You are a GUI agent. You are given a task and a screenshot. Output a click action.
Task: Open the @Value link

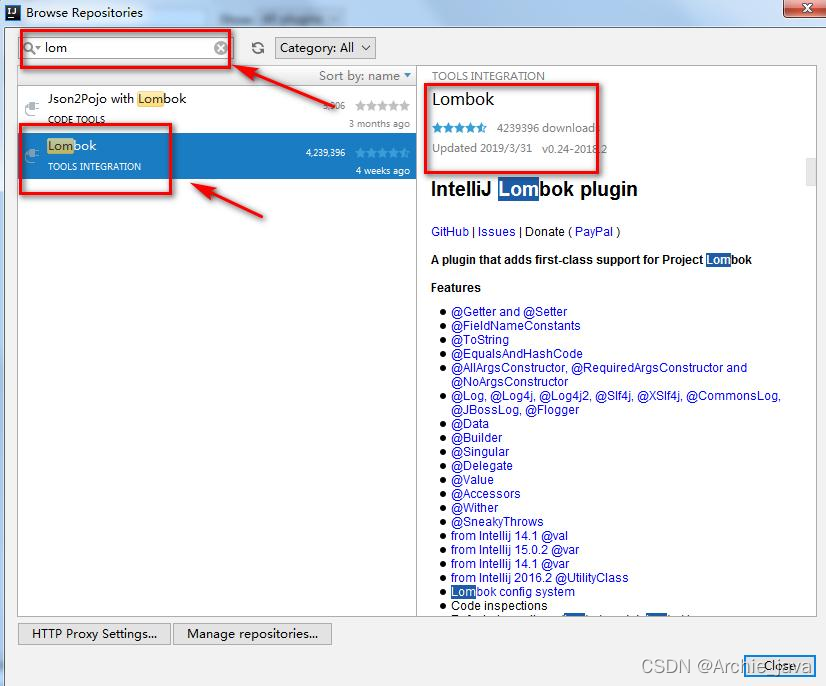pyautogui.click(x=473, y=480)
